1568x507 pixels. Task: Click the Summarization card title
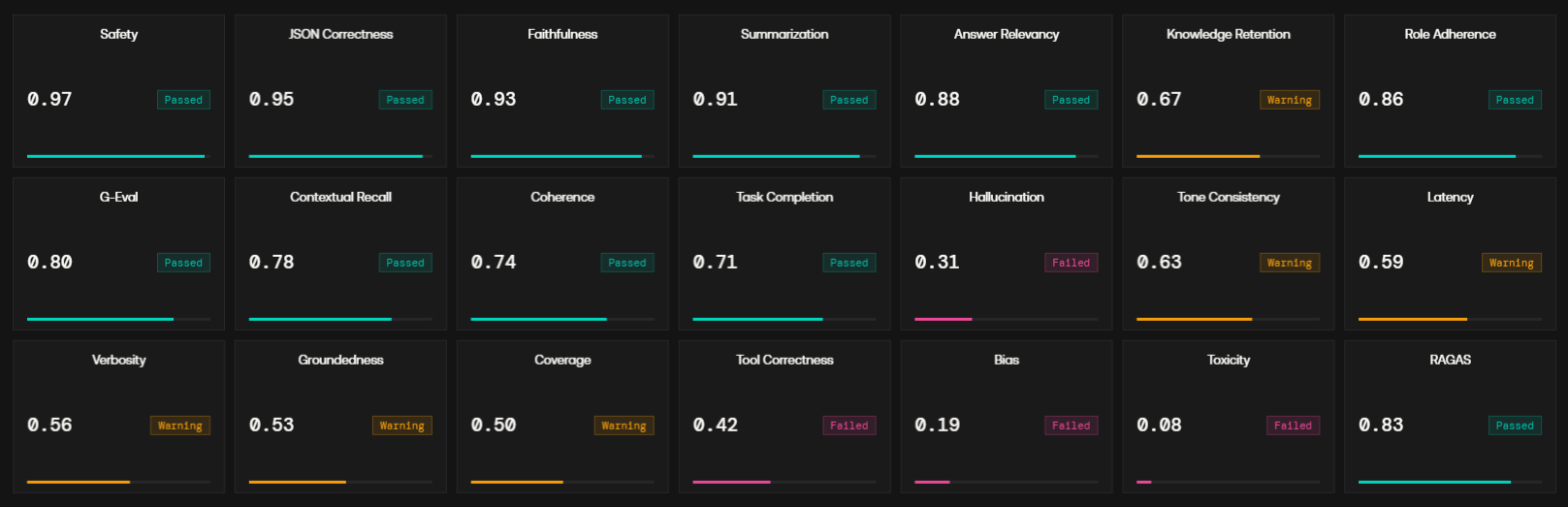tap(784, 34)
